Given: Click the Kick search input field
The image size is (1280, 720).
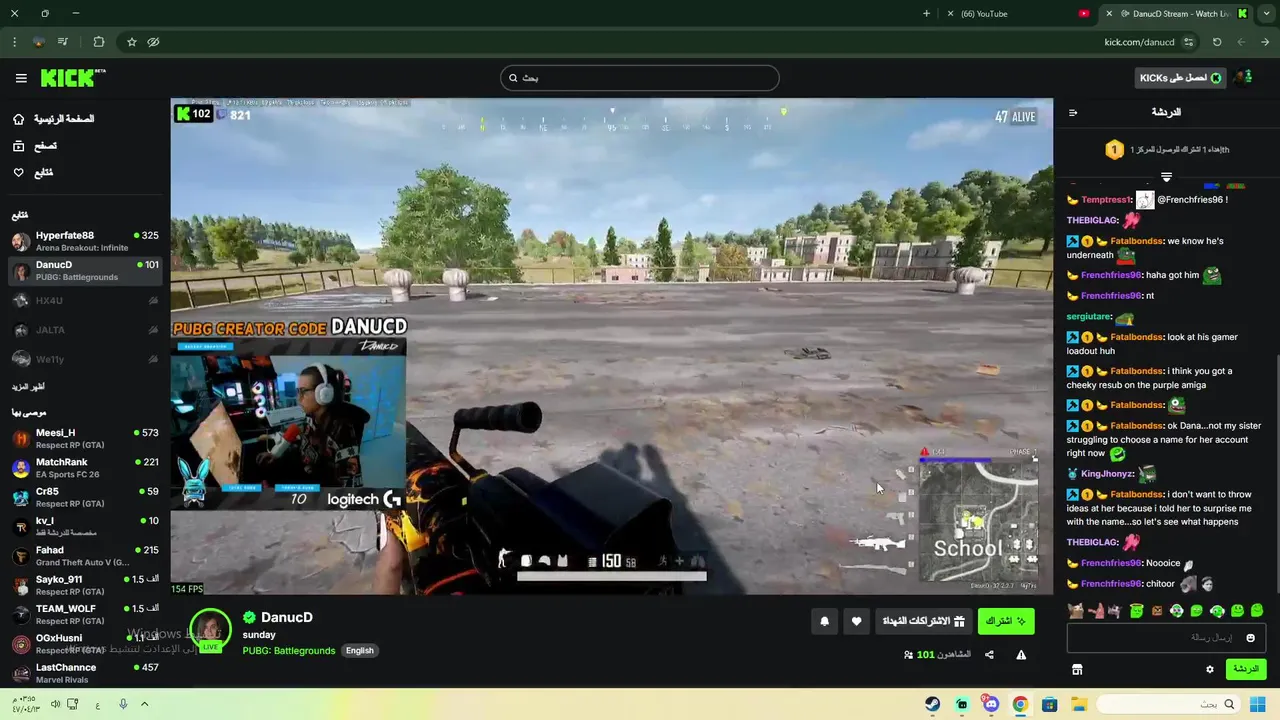Looking at the screenshot, I should (640, 78).
